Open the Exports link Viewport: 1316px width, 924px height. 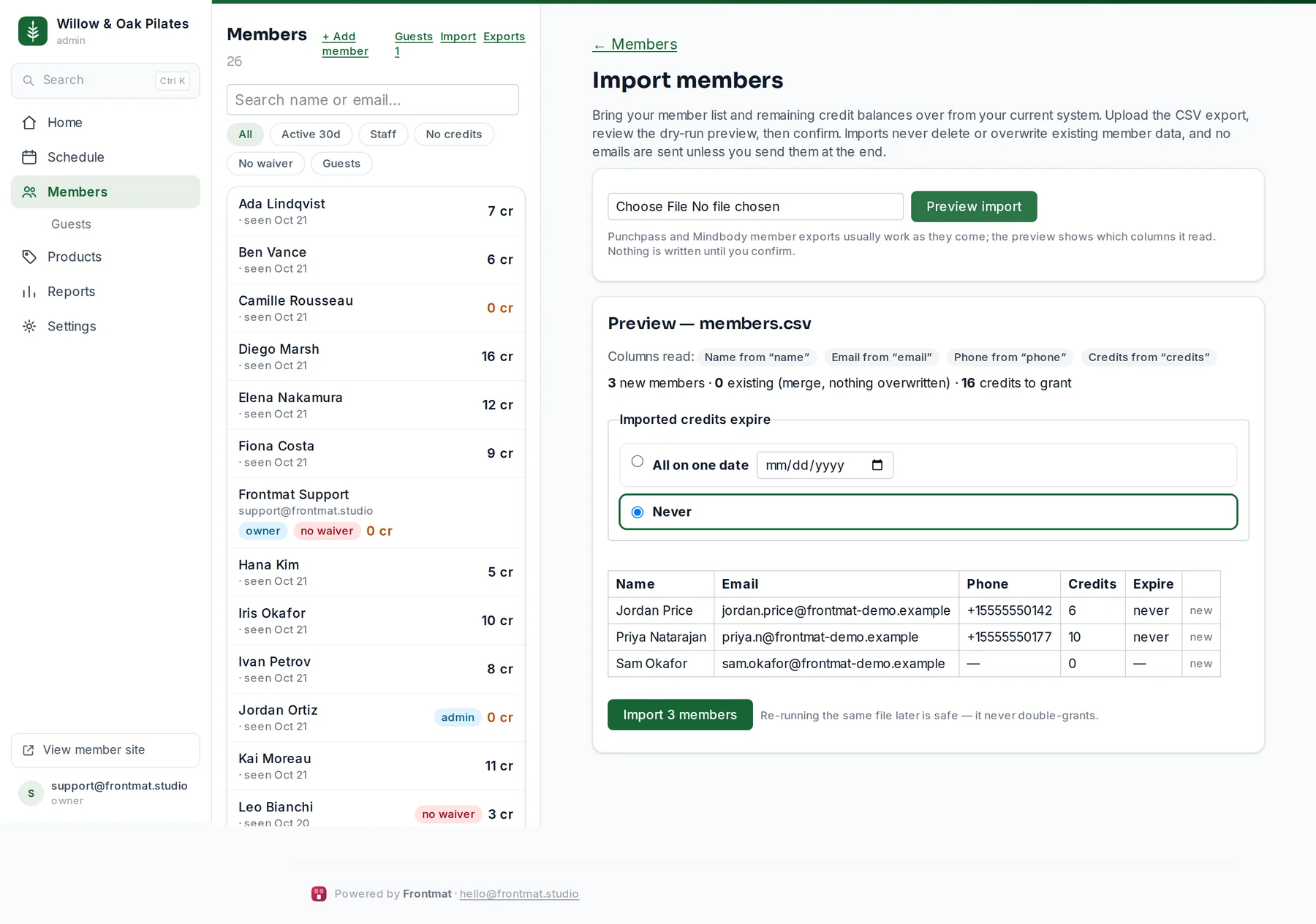click(504, 37)
